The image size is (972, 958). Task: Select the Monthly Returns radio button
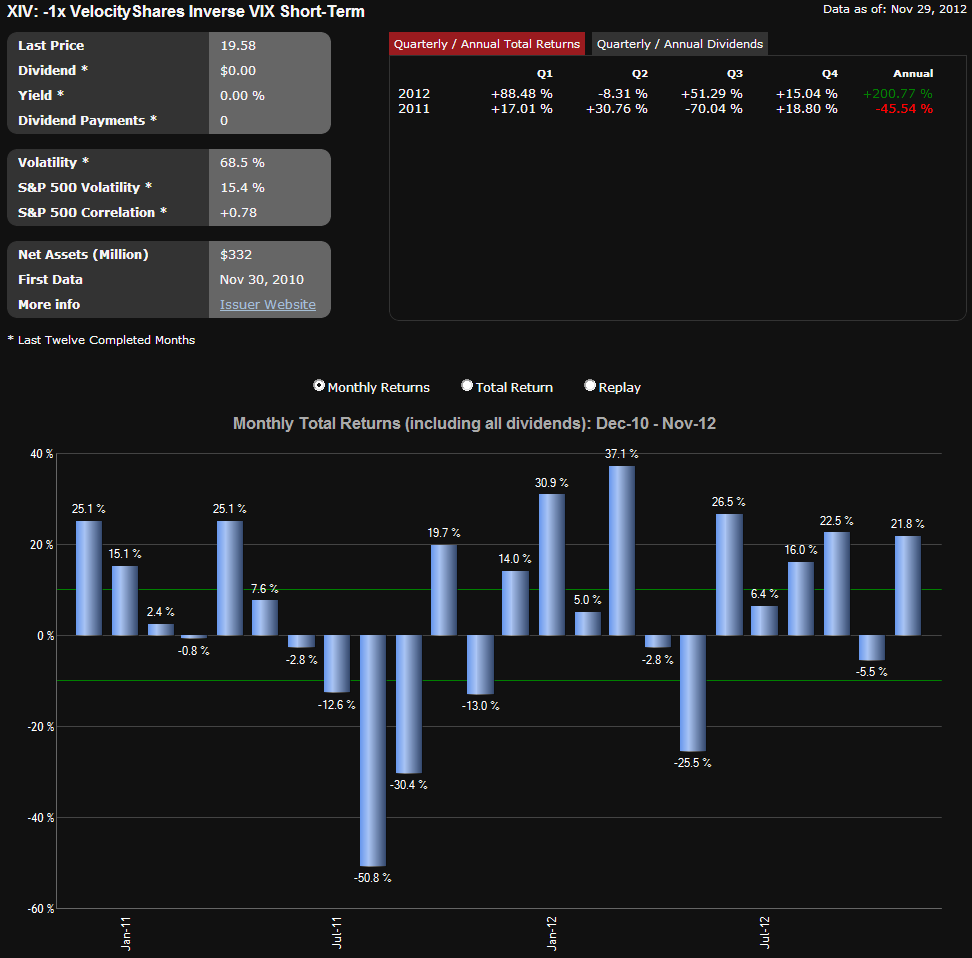pyautogui.click(x=319, y=386)
